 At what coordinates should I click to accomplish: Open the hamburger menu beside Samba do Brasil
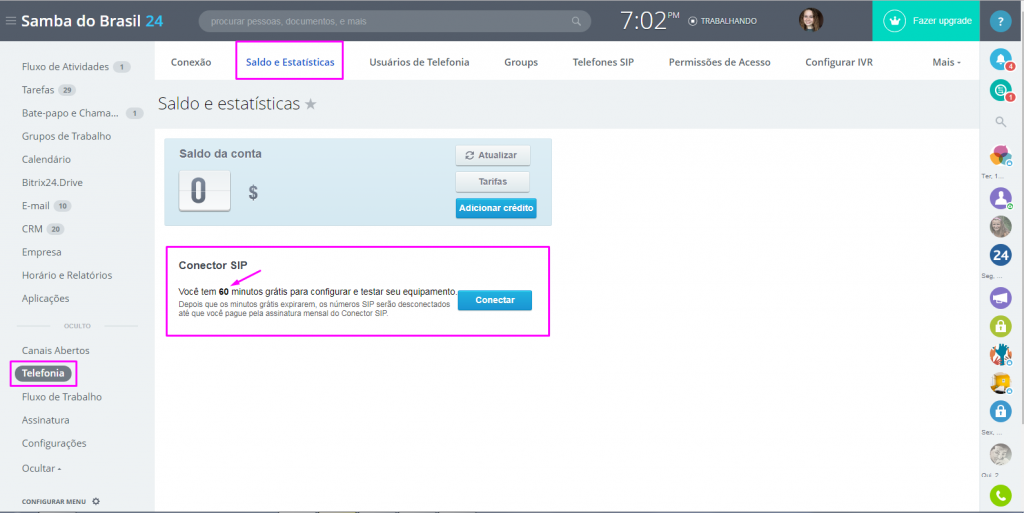click(x=10, y=21)
